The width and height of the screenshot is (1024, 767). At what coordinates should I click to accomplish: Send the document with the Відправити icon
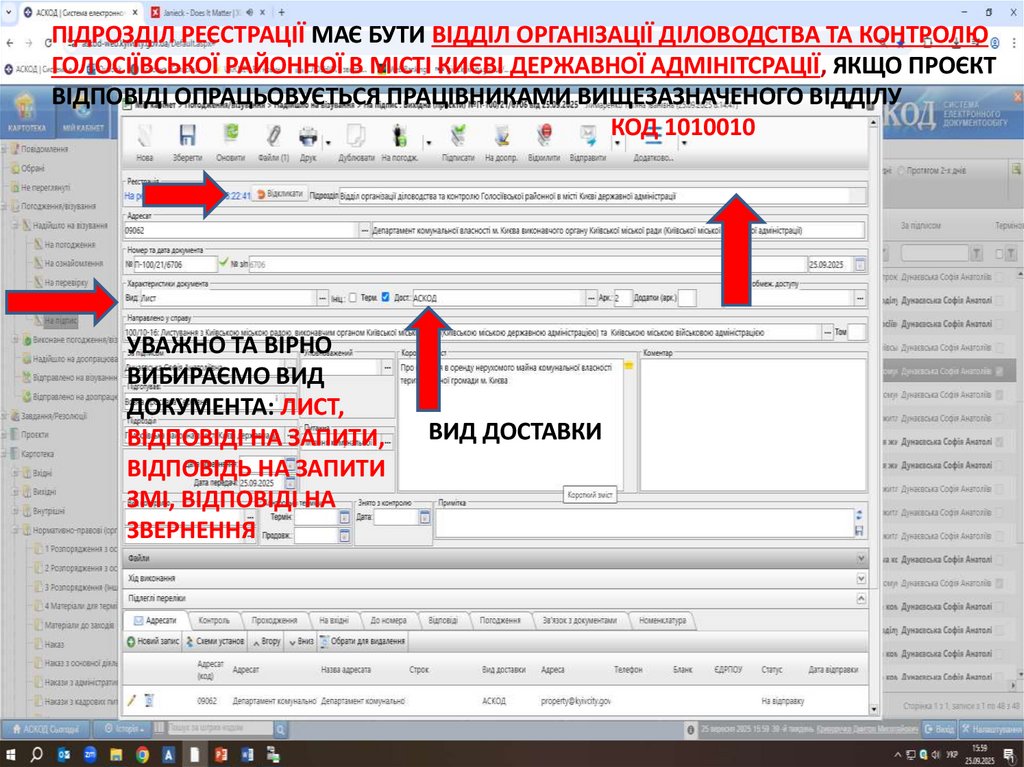(588, 136)
